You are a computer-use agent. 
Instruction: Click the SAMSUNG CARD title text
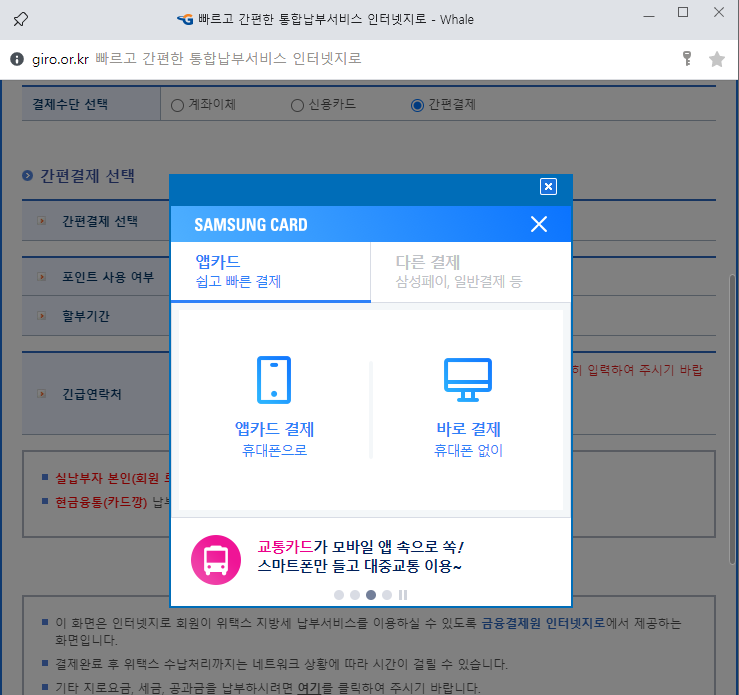tap(251, 225)
